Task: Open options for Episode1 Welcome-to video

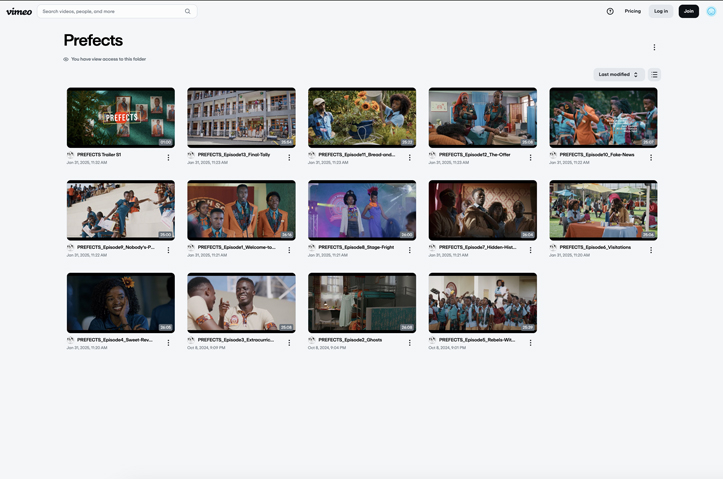Action: pyautogui.click(x=289, y=250)
